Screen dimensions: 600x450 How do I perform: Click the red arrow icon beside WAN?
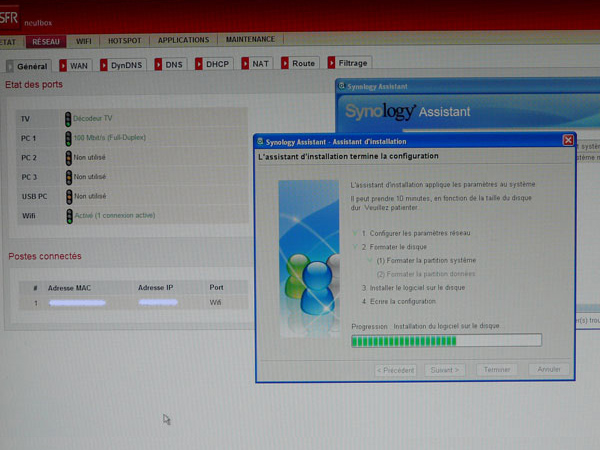click(63, 65)
